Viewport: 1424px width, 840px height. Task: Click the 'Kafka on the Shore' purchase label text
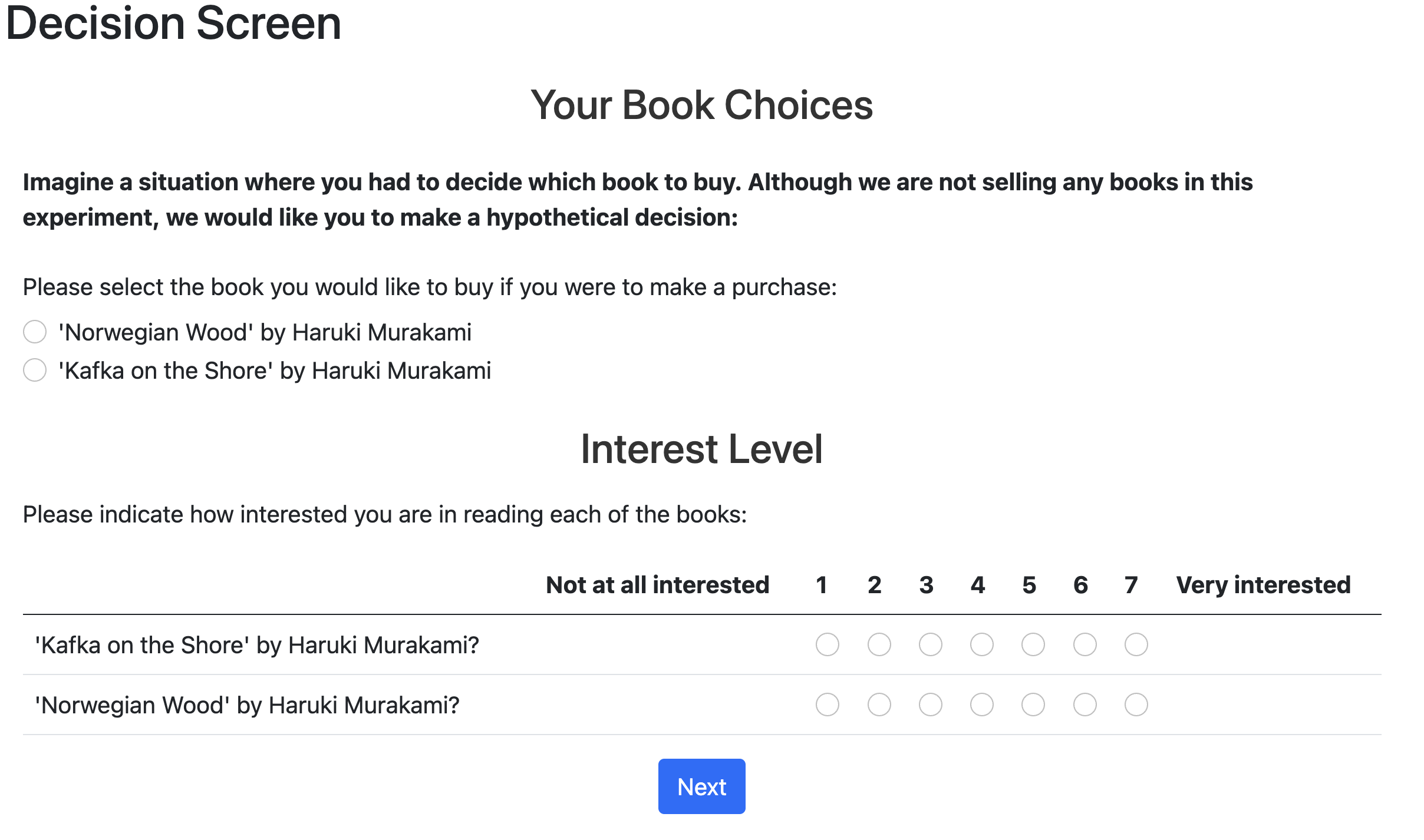(x=275, y=371)
